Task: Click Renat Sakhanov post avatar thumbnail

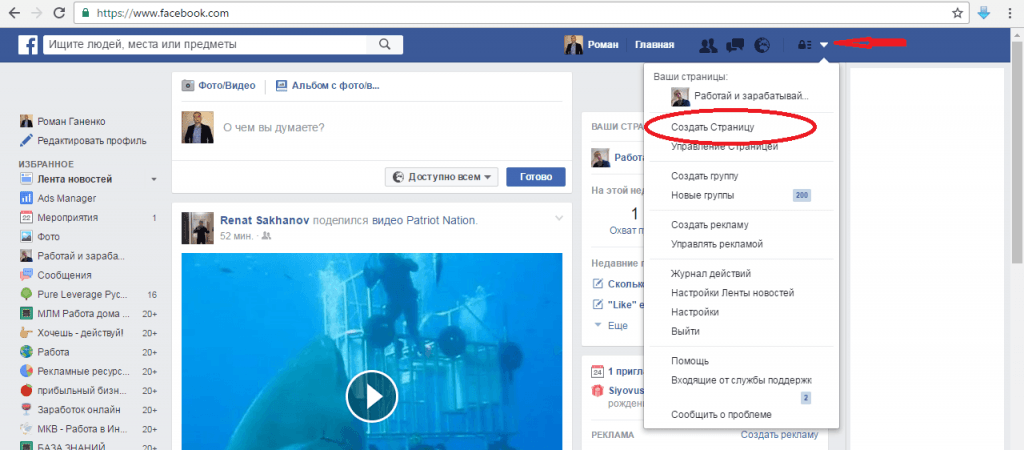Action: (x=197, y=228)
